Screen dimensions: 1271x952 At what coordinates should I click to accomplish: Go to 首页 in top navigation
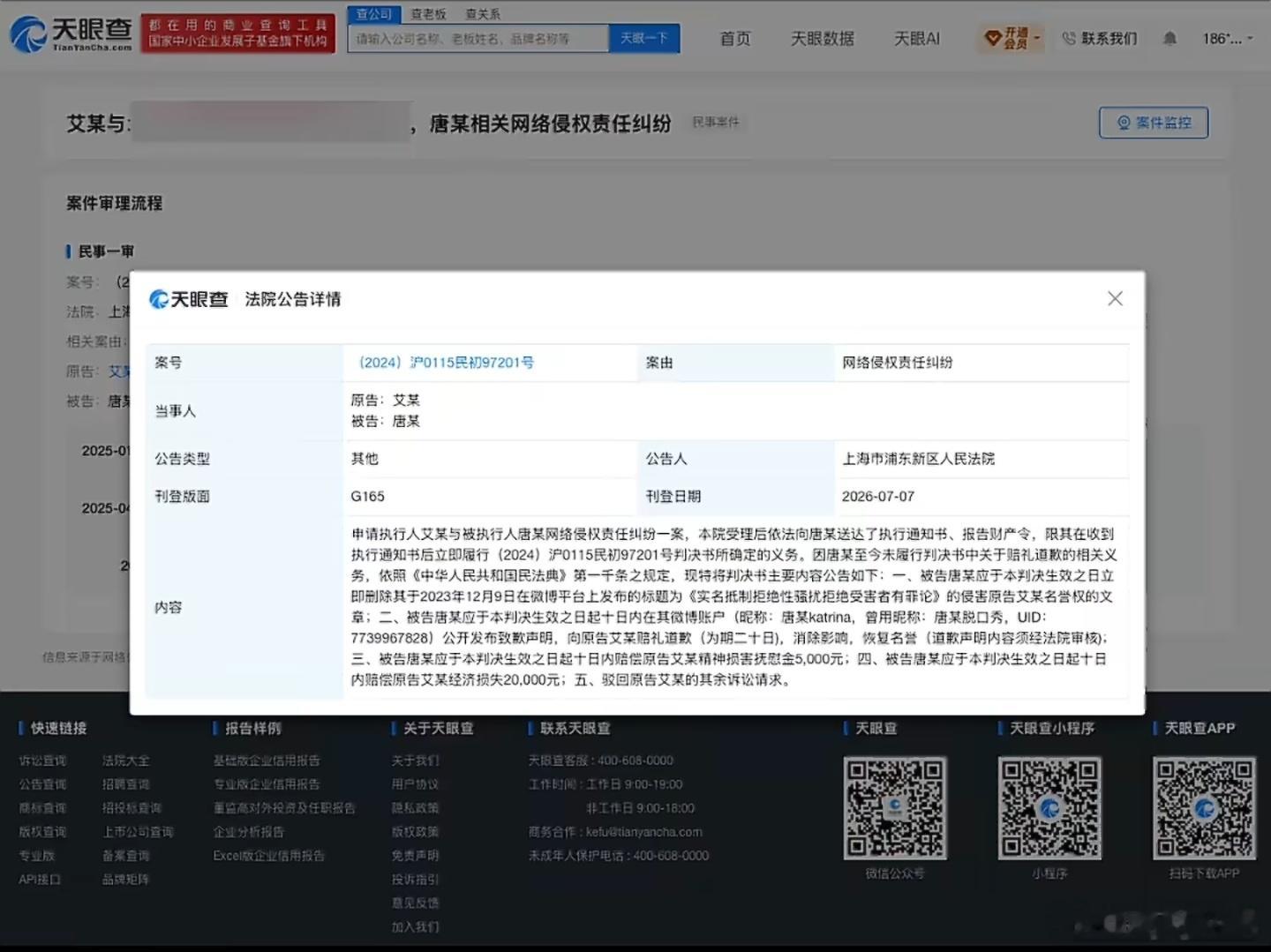point(735,39)
